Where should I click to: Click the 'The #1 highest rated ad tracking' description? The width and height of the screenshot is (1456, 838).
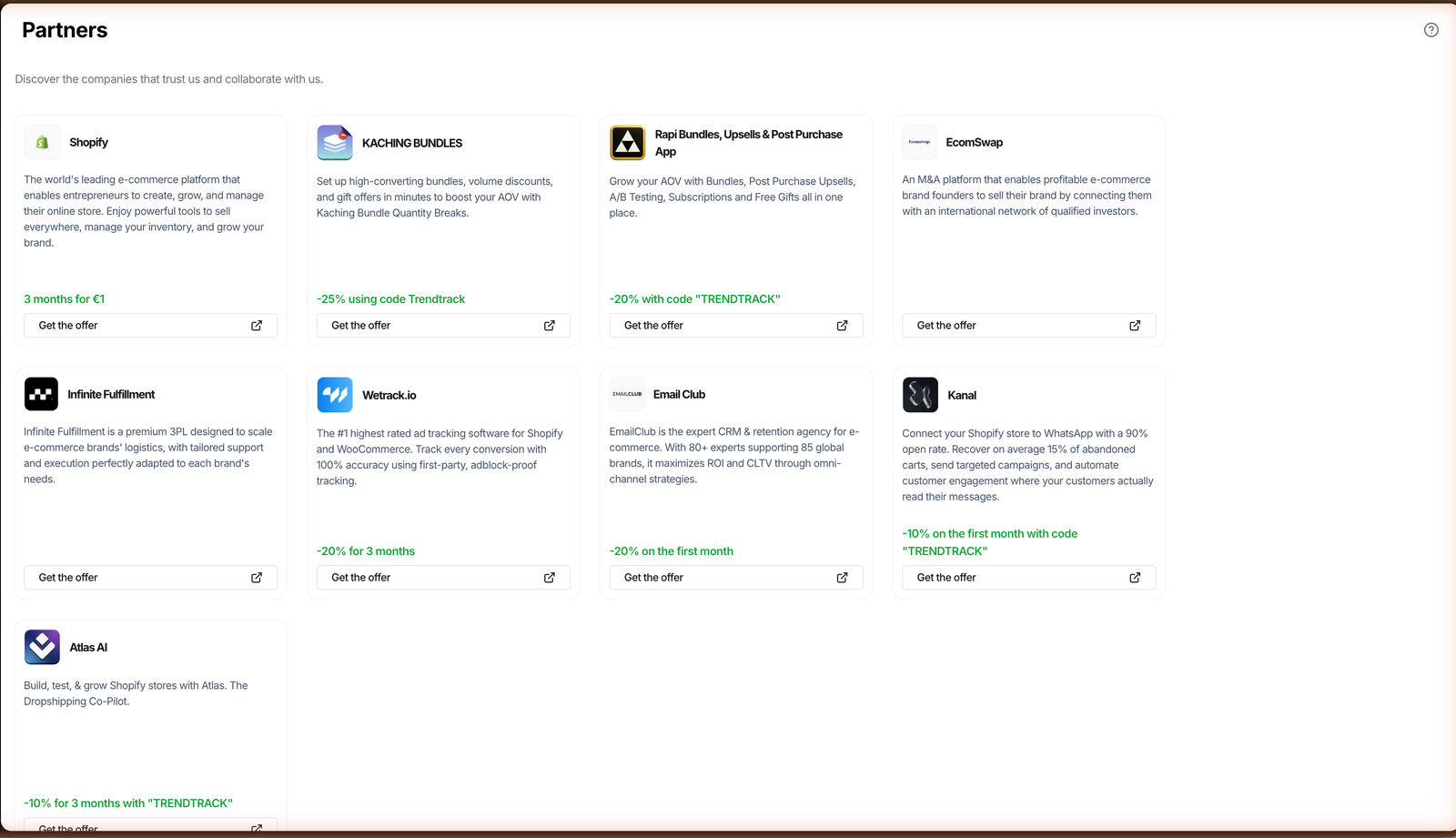pos(440,457)
